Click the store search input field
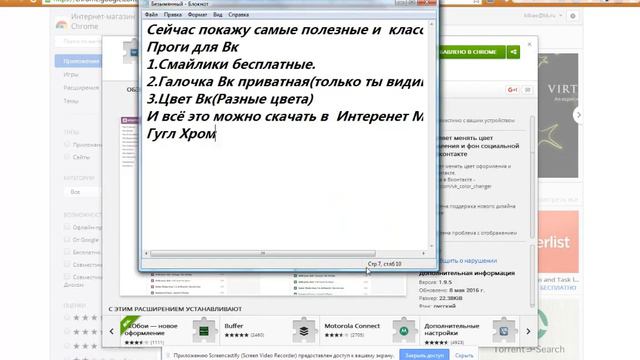This screenshot has height=360, width=640. tap(79, 42)
